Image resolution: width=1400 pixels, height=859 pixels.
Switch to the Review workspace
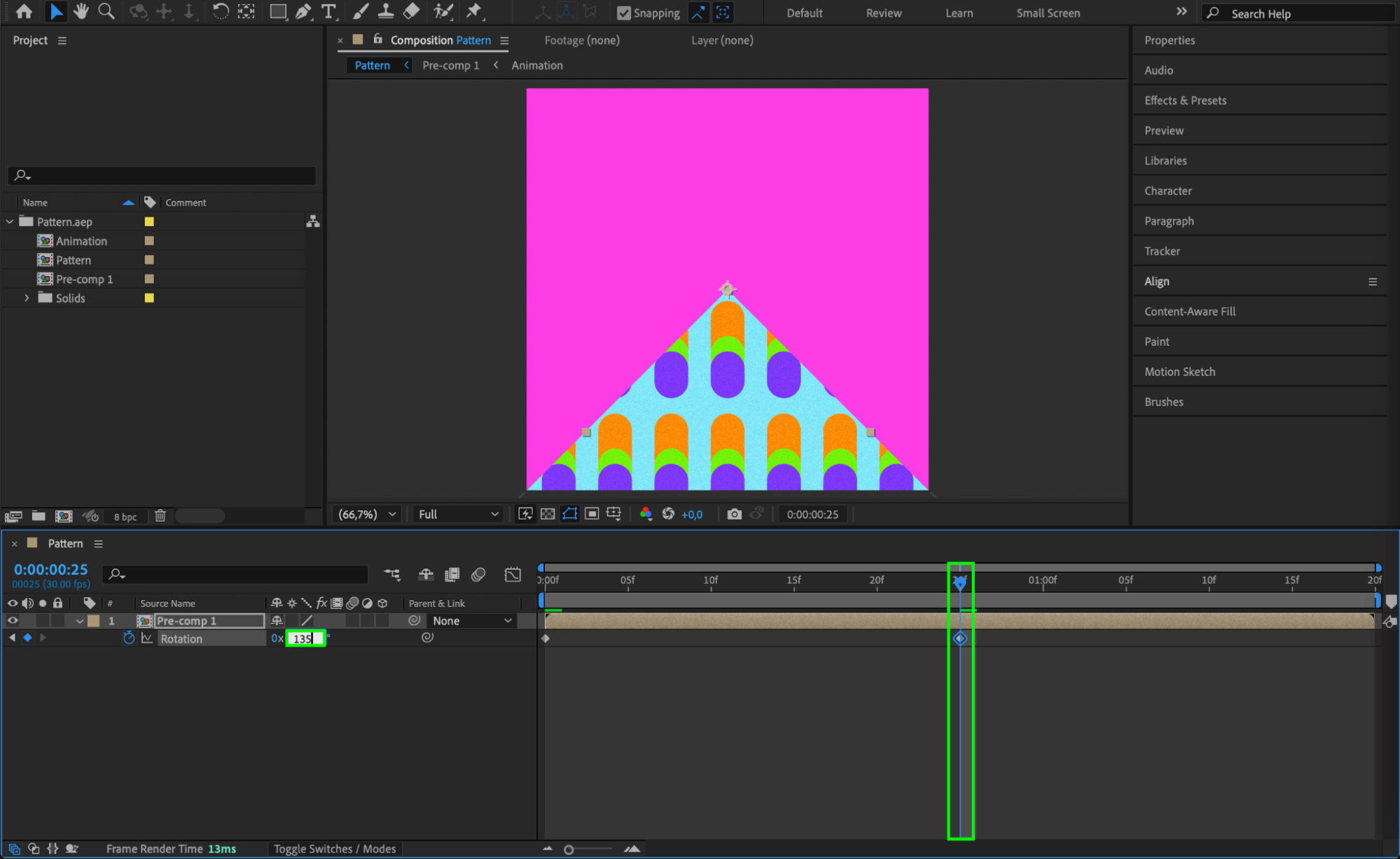883,13
